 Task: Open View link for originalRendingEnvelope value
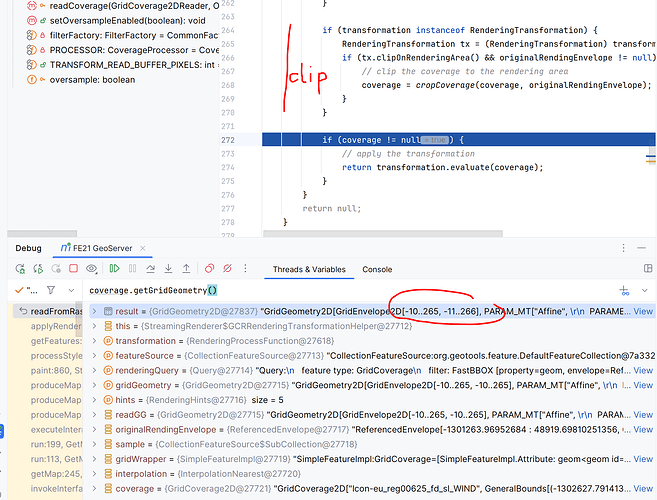(643, 430)
